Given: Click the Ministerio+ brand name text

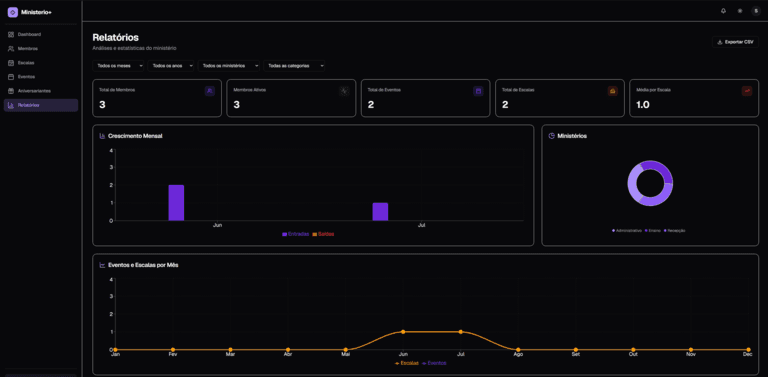Looking at the screenshot, I should pyautogui.click(x=36, y=12).
